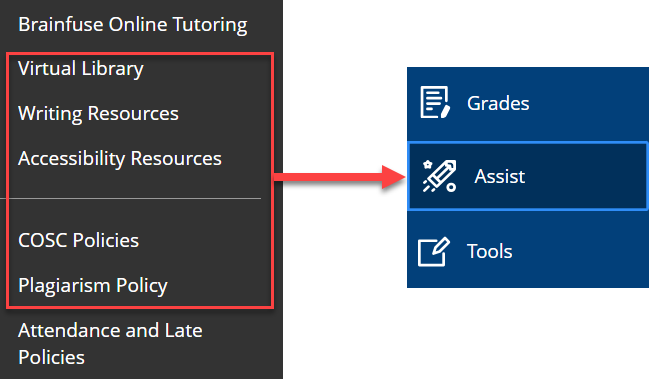649x380 pixels.
Task: Open the Plagiarism Policy link
Action: [x=93, y=286]
